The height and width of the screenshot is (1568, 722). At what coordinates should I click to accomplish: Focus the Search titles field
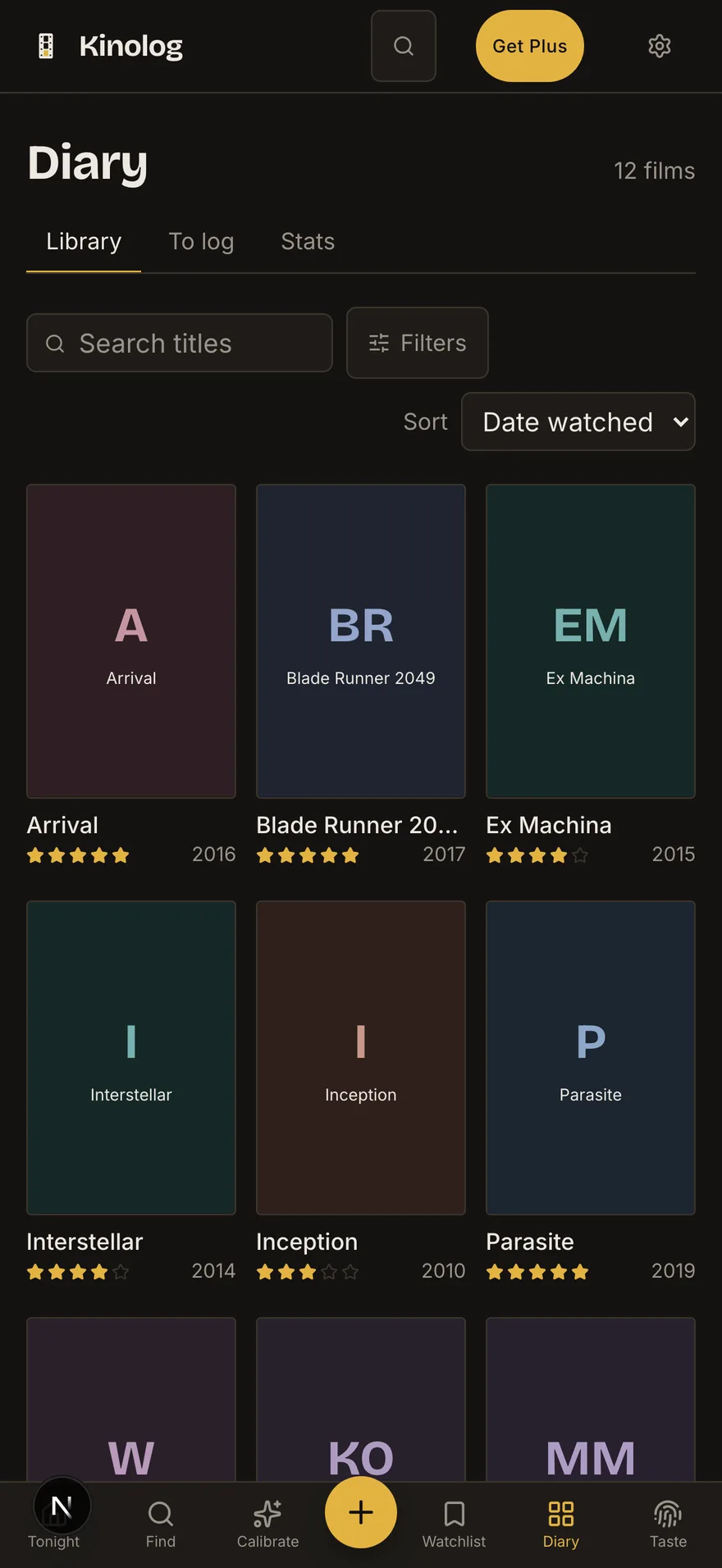[x=180, y=343]
